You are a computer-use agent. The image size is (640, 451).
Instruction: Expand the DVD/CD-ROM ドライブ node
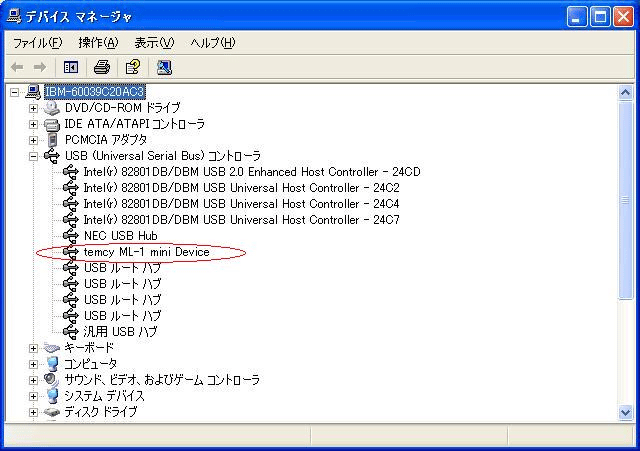[33, 108]
